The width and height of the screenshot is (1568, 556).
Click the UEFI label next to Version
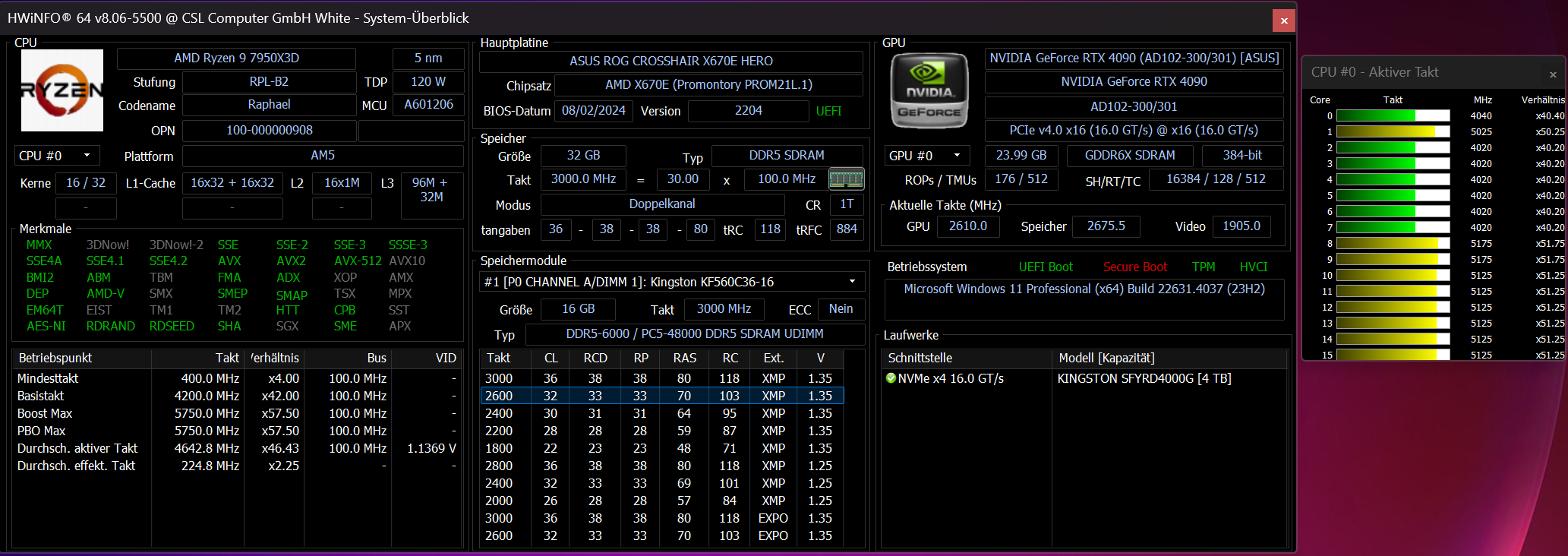(x=828, y=111)
